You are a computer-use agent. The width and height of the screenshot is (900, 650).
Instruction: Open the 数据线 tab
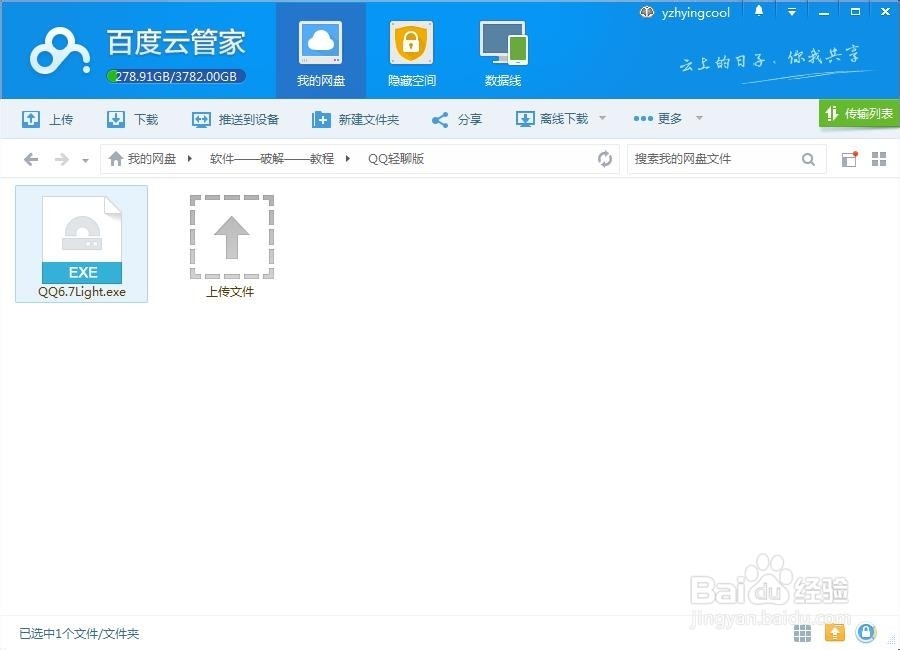(503, 54)
